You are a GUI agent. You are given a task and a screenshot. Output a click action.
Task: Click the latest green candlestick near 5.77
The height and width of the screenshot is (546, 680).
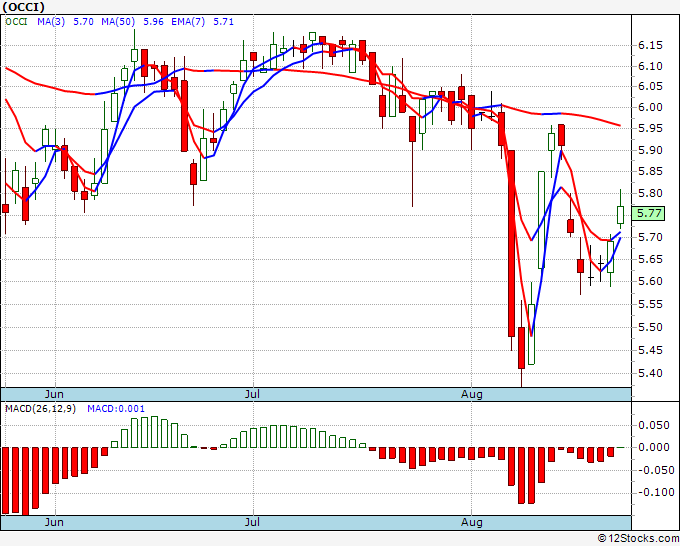621,215
